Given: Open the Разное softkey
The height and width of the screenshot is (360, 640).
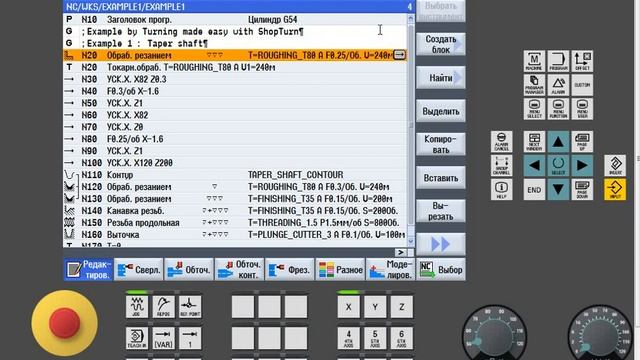Looking at the screenshot, I should 340,269.
